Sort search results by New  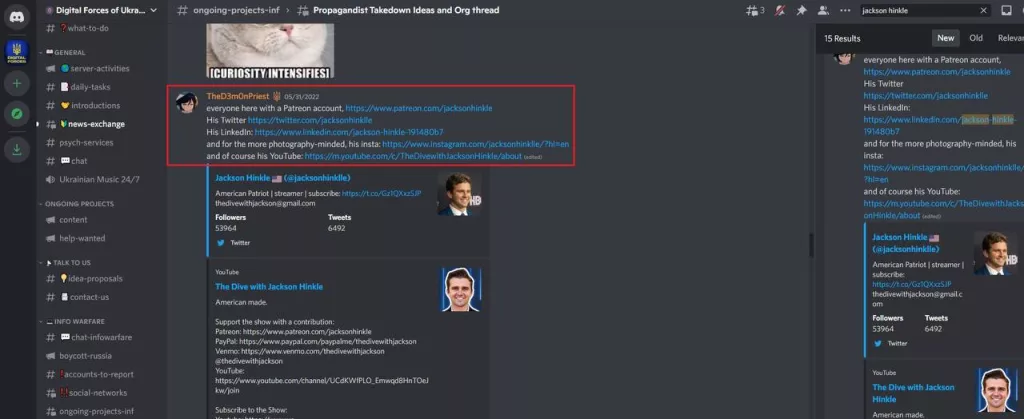click(946, 38)
